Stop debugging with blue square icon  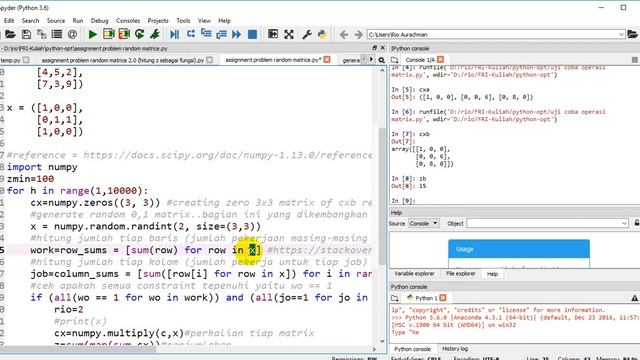coord(253,34)
